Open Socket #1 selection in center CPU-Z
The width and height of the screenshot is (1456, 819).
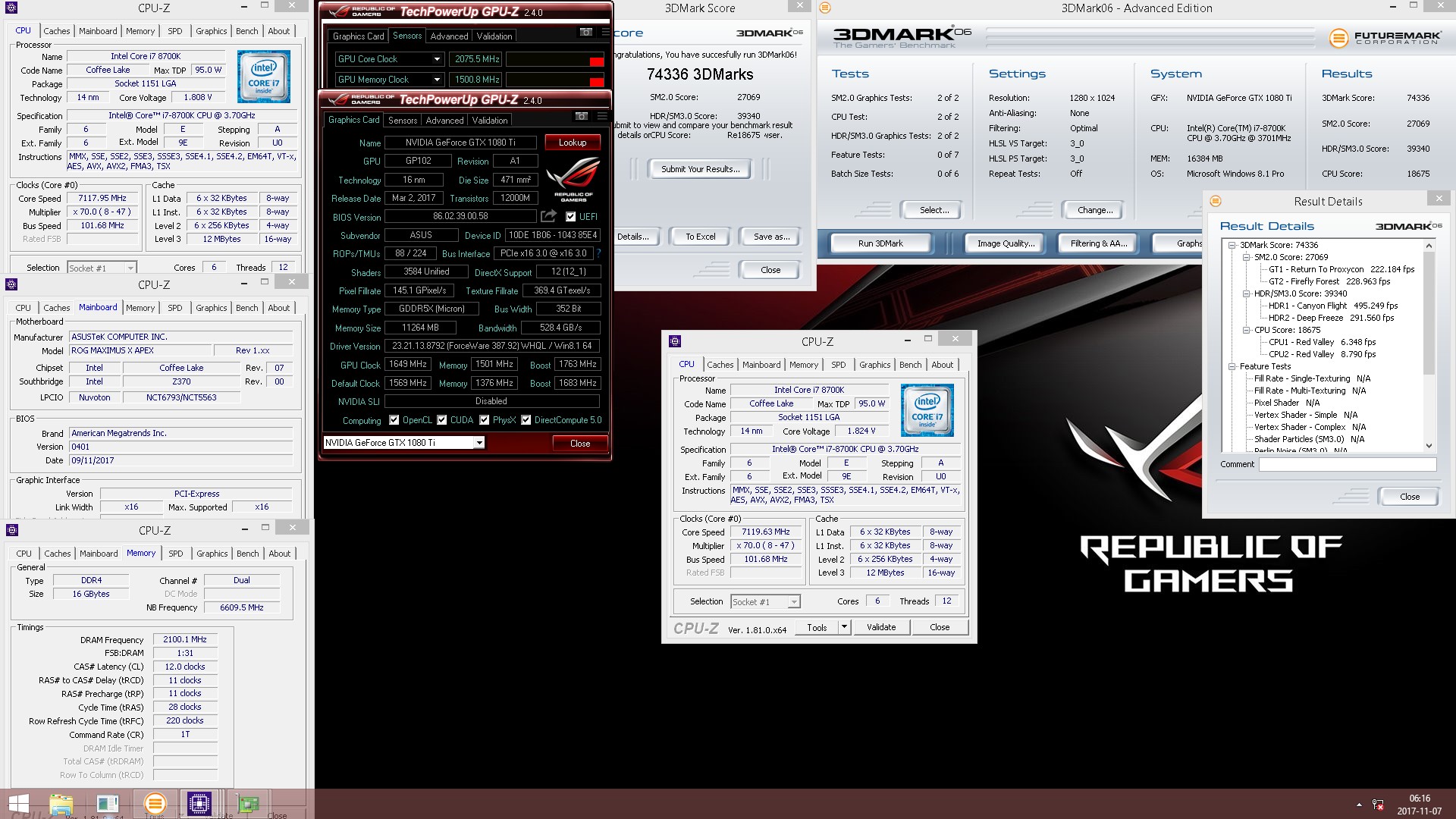[765, 601]
